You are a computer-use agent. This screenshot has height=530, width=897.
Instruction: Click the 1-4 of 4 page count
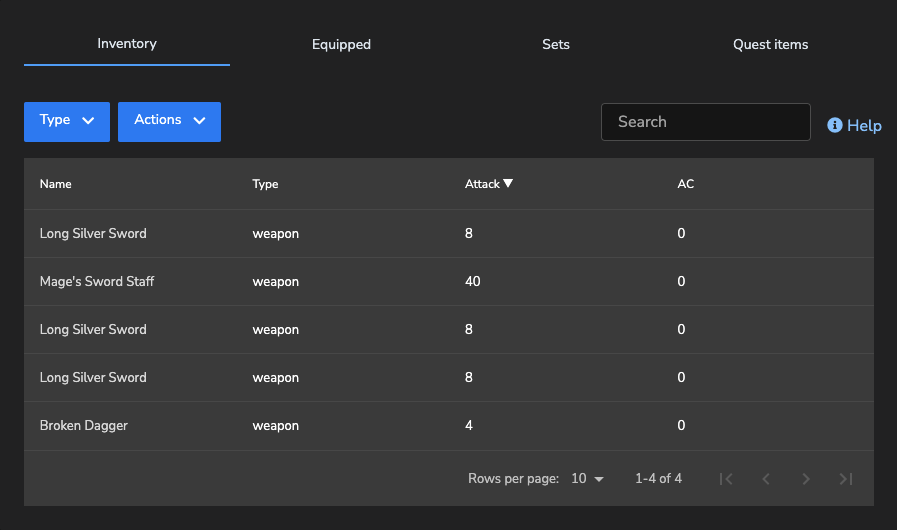pos(658,478)
